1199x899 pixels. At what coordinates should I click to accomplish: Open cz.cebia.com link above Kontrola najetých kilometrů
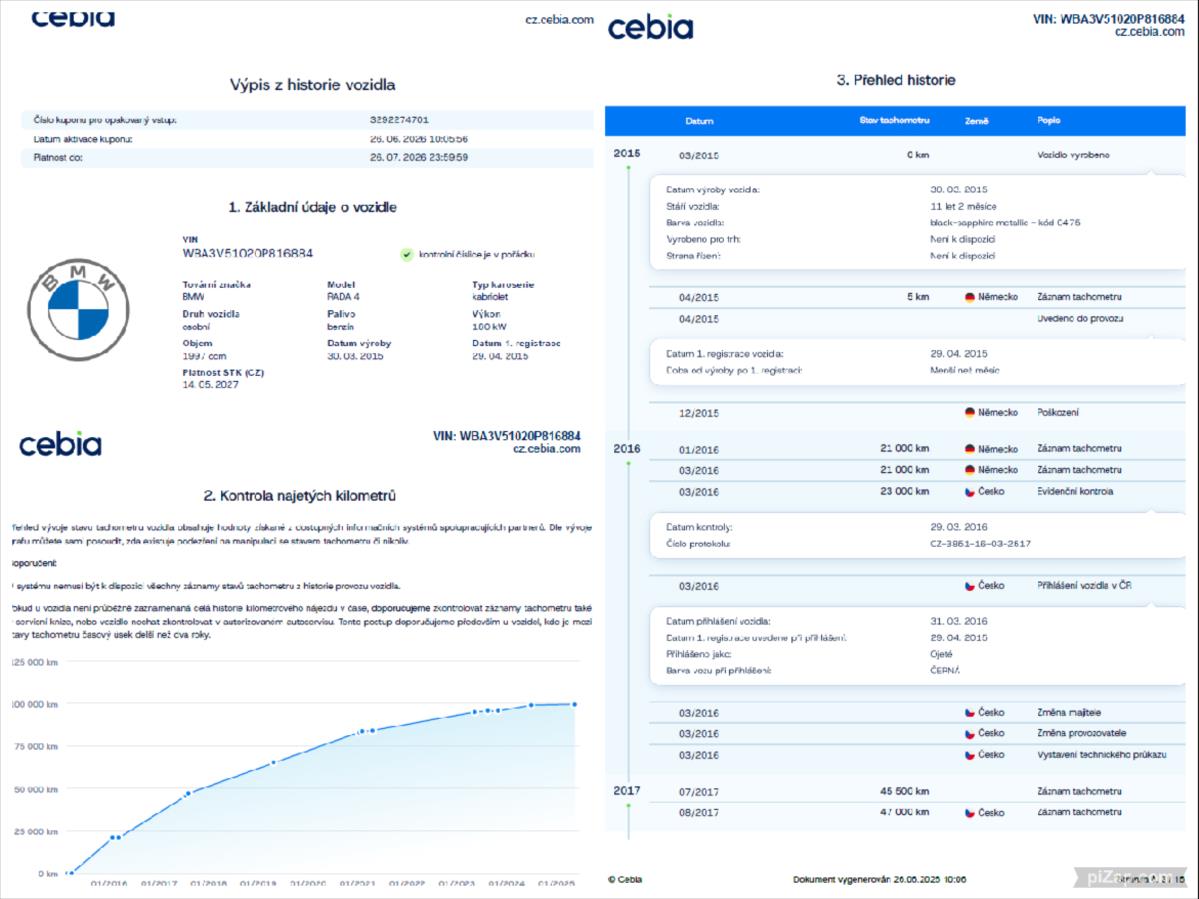pyautogui.click(x=546, y=449)
